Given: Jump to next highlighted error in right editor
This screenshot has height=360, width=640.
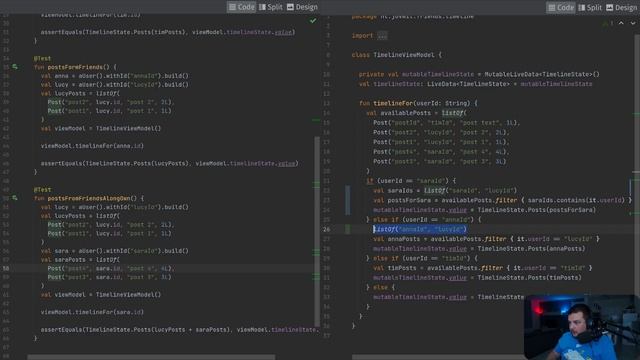Looking at the screenshot, I should (x=633, y=23).
